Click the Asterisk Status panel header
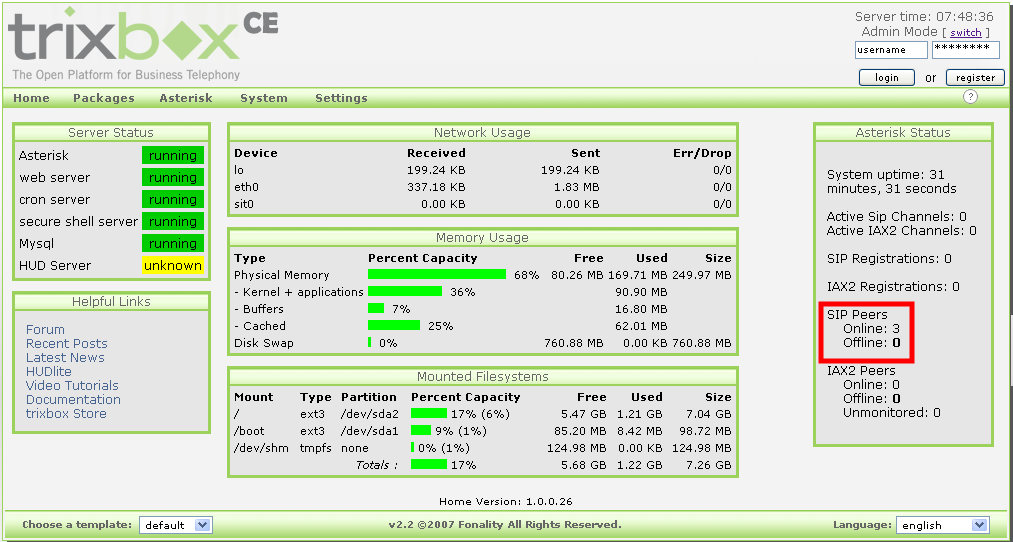The height and width of the screenshot is (542, 1013). (903, 132)
